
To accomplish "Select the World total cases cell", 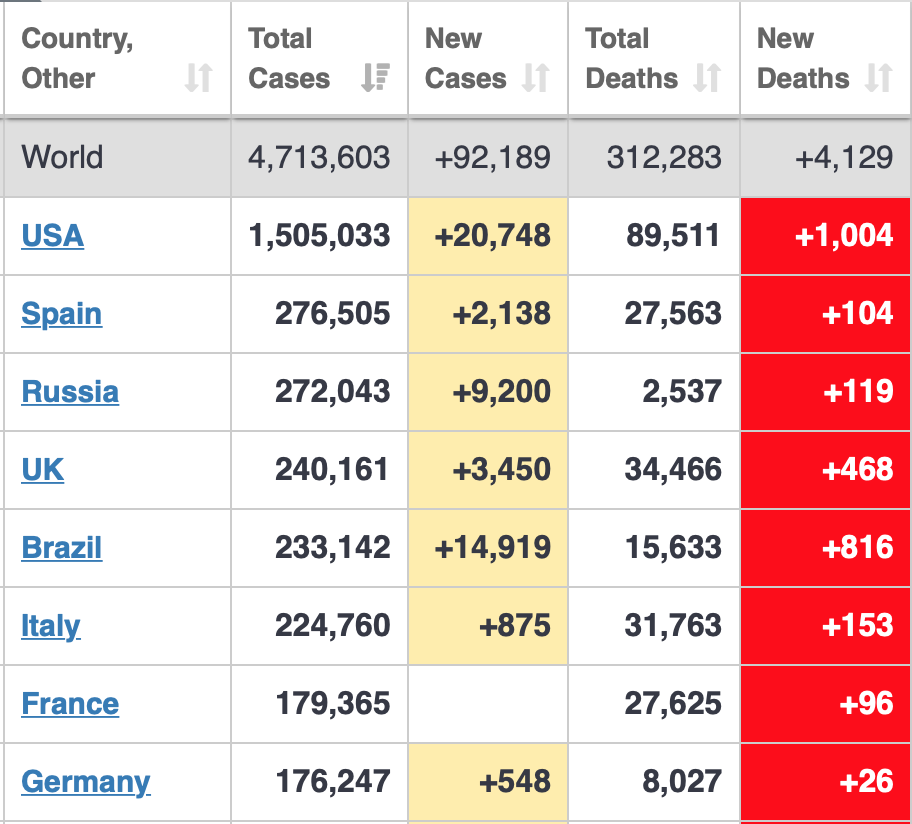I will coord(319,158).
